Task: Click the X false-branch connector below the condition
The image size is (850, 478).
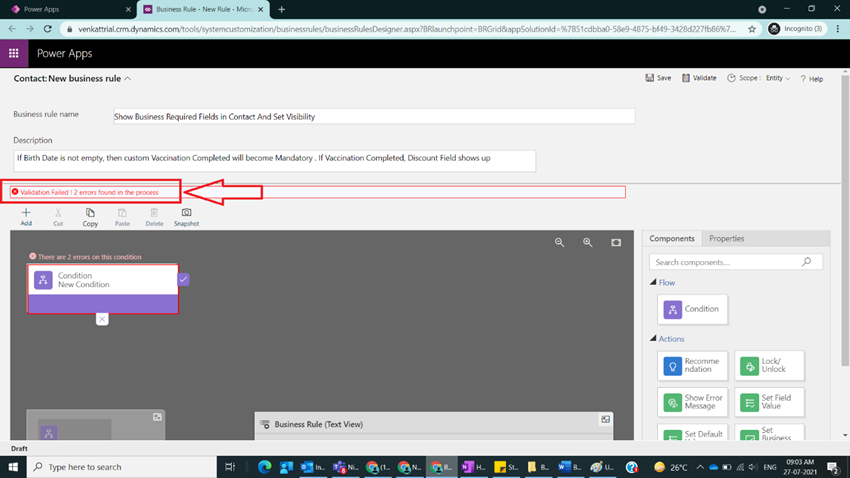Action: tap(102, 319)
